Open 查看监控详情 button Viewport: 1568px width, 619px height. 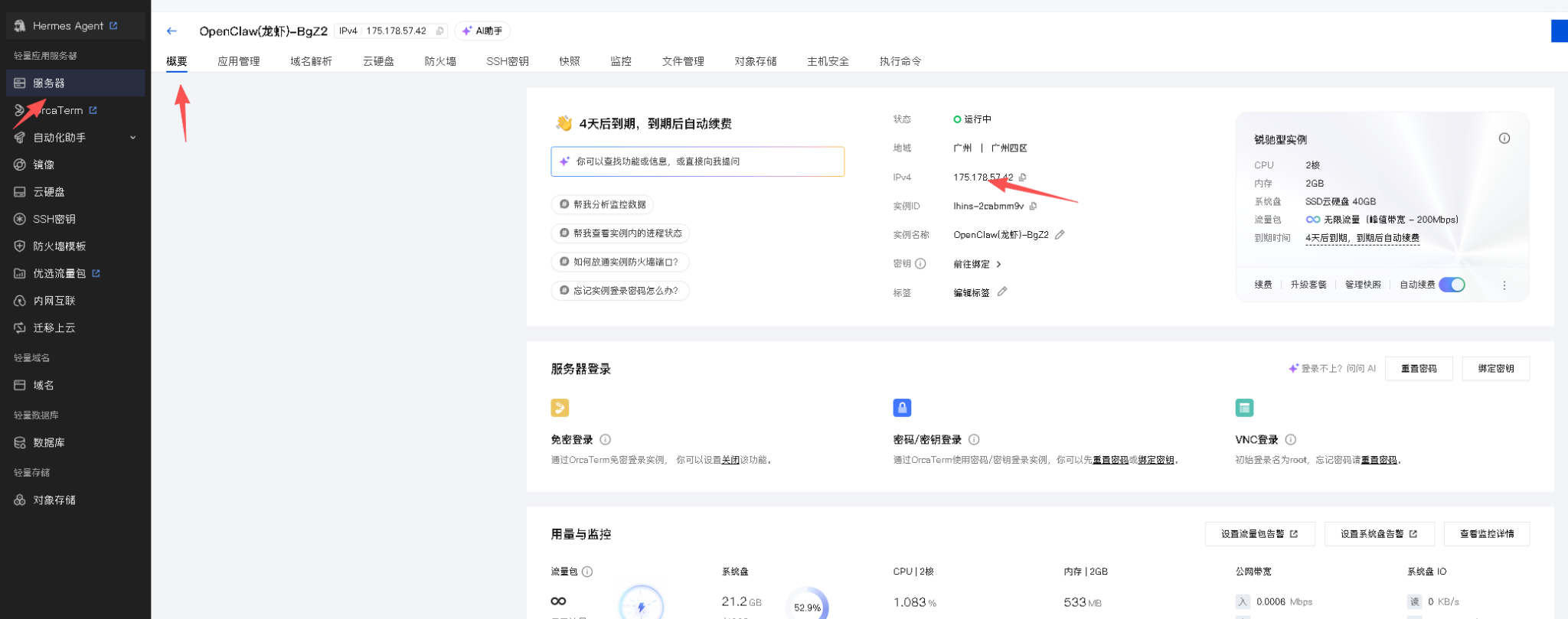tap(1487, 534)
